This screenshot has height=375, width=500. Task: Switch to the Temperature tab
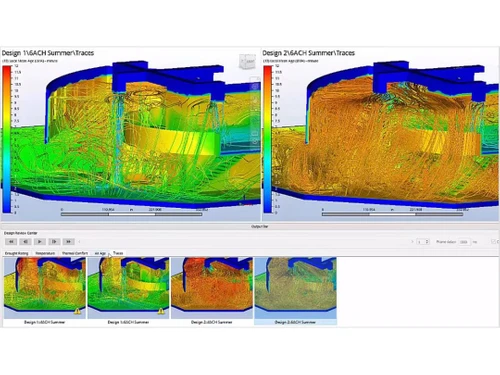click(45, 253)
